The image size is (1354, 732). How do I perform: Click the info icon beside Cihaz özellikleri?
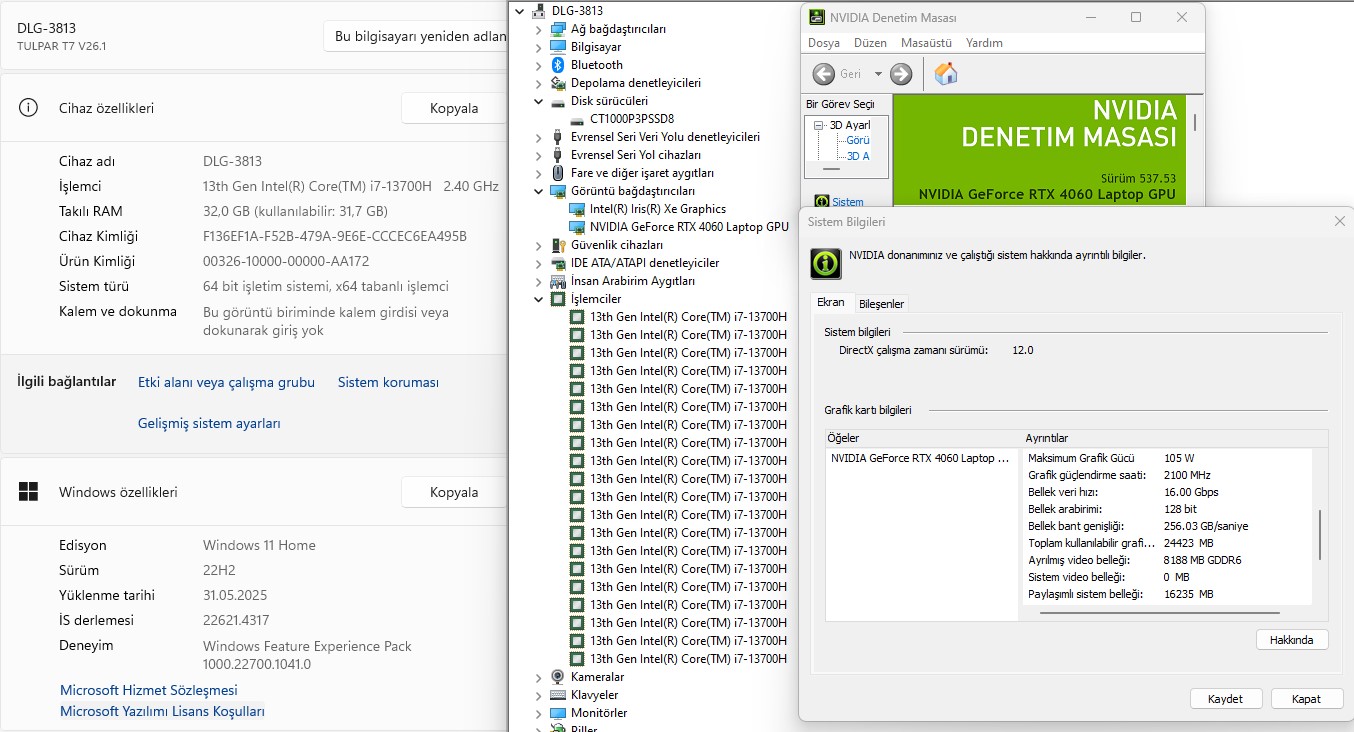point(29,108)
